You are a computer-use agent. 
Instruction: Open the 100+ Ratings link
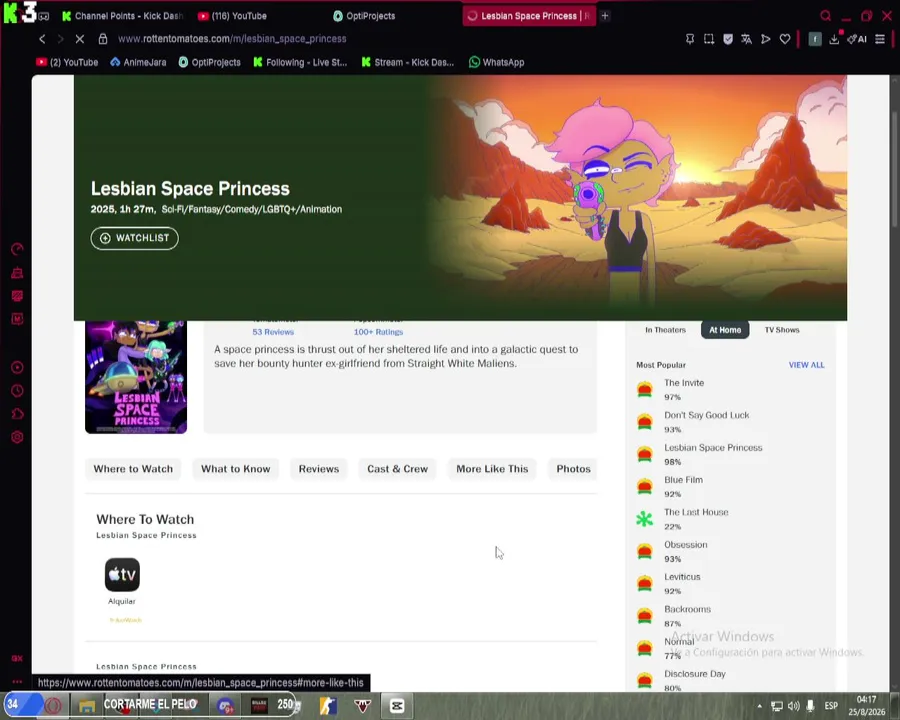point(378,332)
